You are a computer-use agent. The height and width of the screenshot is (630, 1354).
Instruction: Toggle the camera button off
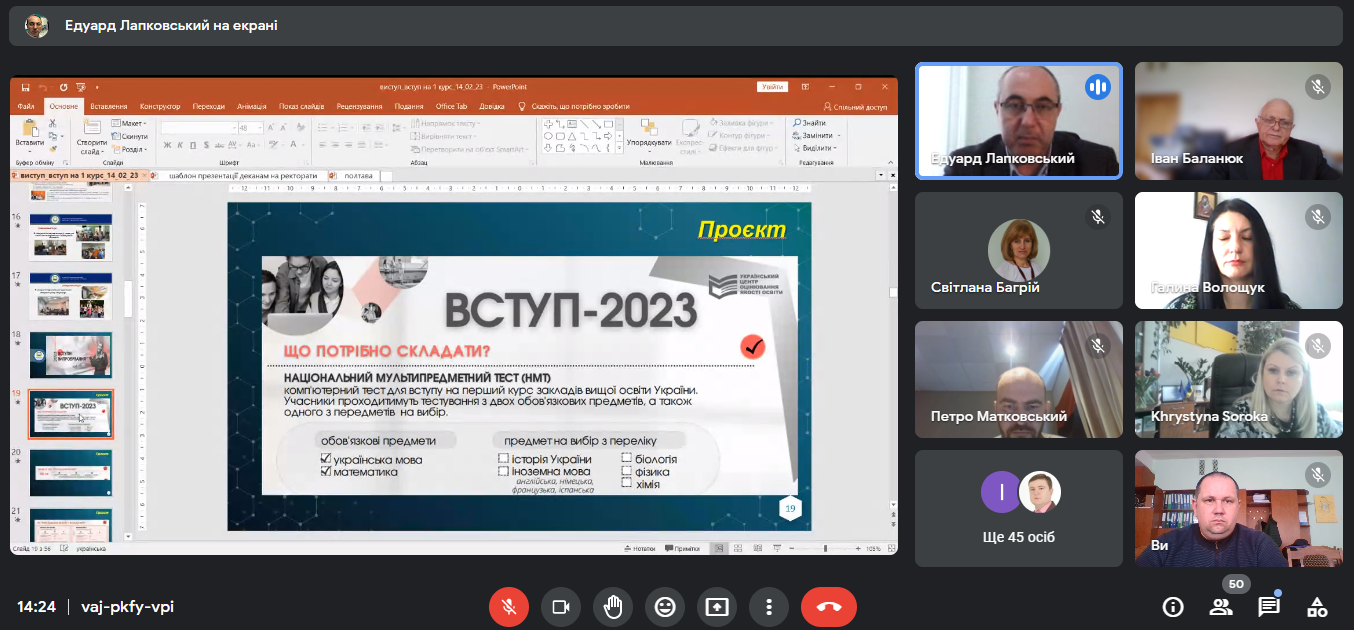[x=561, y=607]
